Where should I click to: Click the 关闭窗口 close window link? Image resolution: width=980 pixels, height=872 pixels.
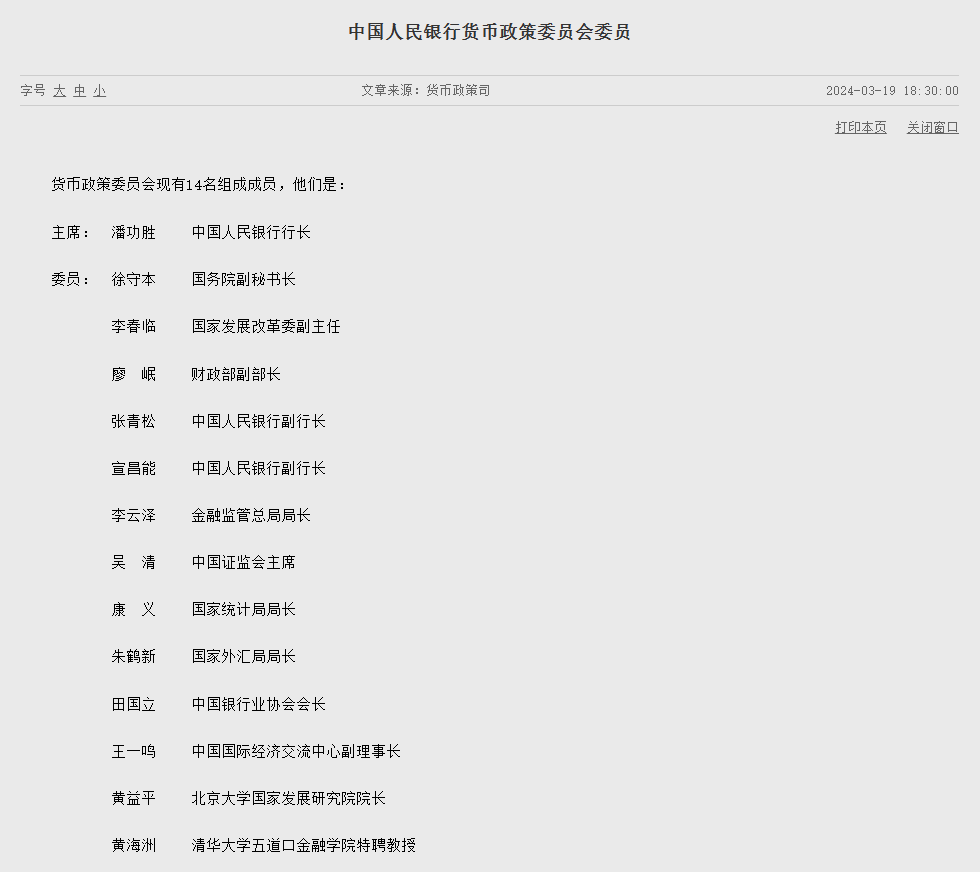[932, 128]
